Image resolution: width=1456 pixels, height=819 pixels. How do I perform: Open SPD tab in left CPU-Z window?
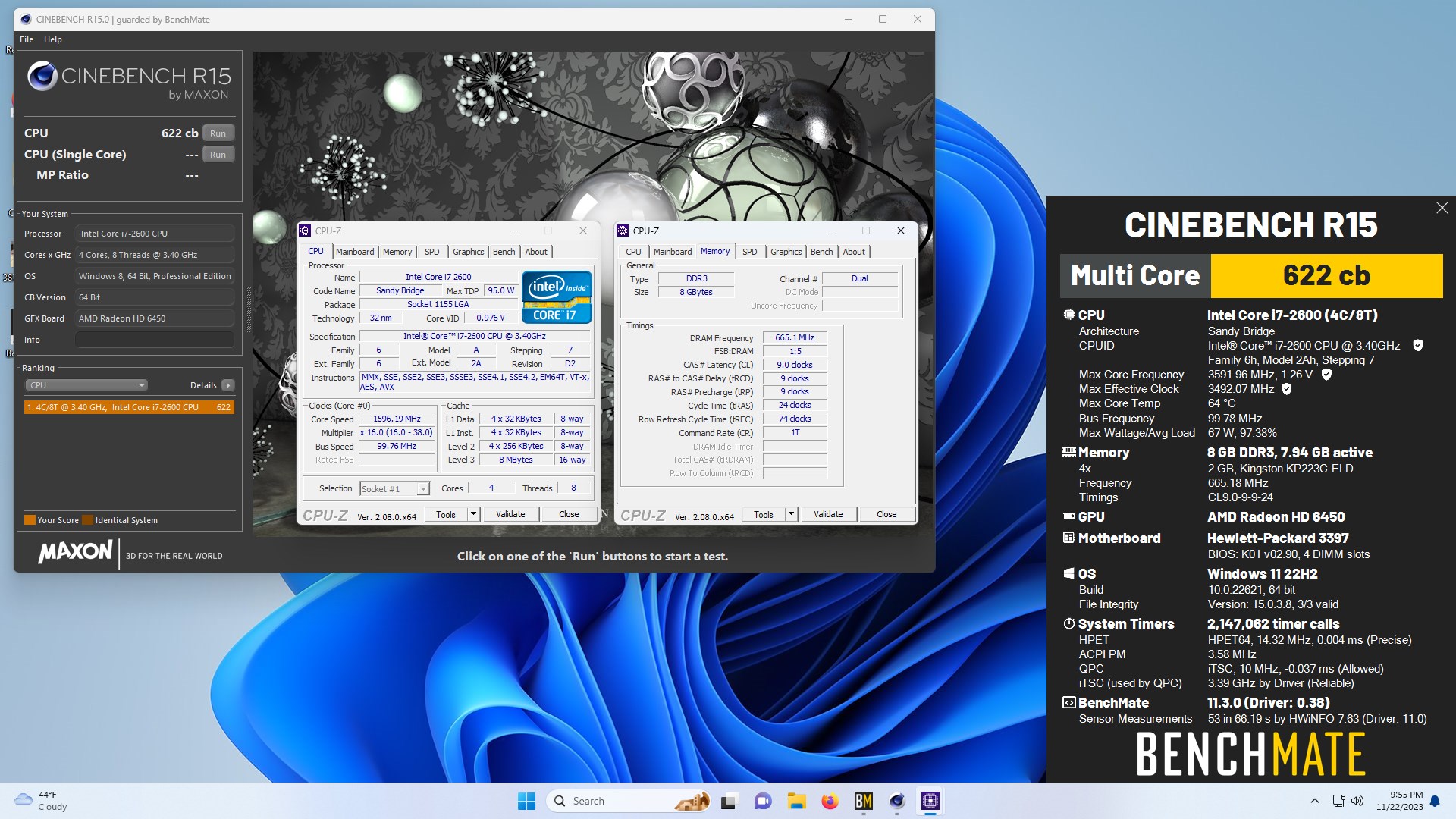tap(432, 252)
